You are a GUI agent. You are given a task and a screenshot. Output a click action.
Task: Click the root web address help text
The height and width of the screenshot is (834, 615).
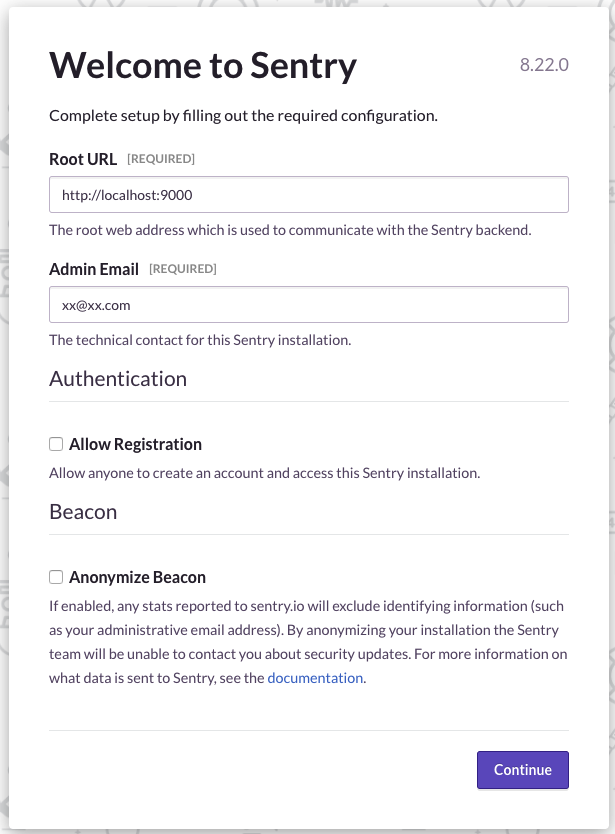tap(290, 230)
